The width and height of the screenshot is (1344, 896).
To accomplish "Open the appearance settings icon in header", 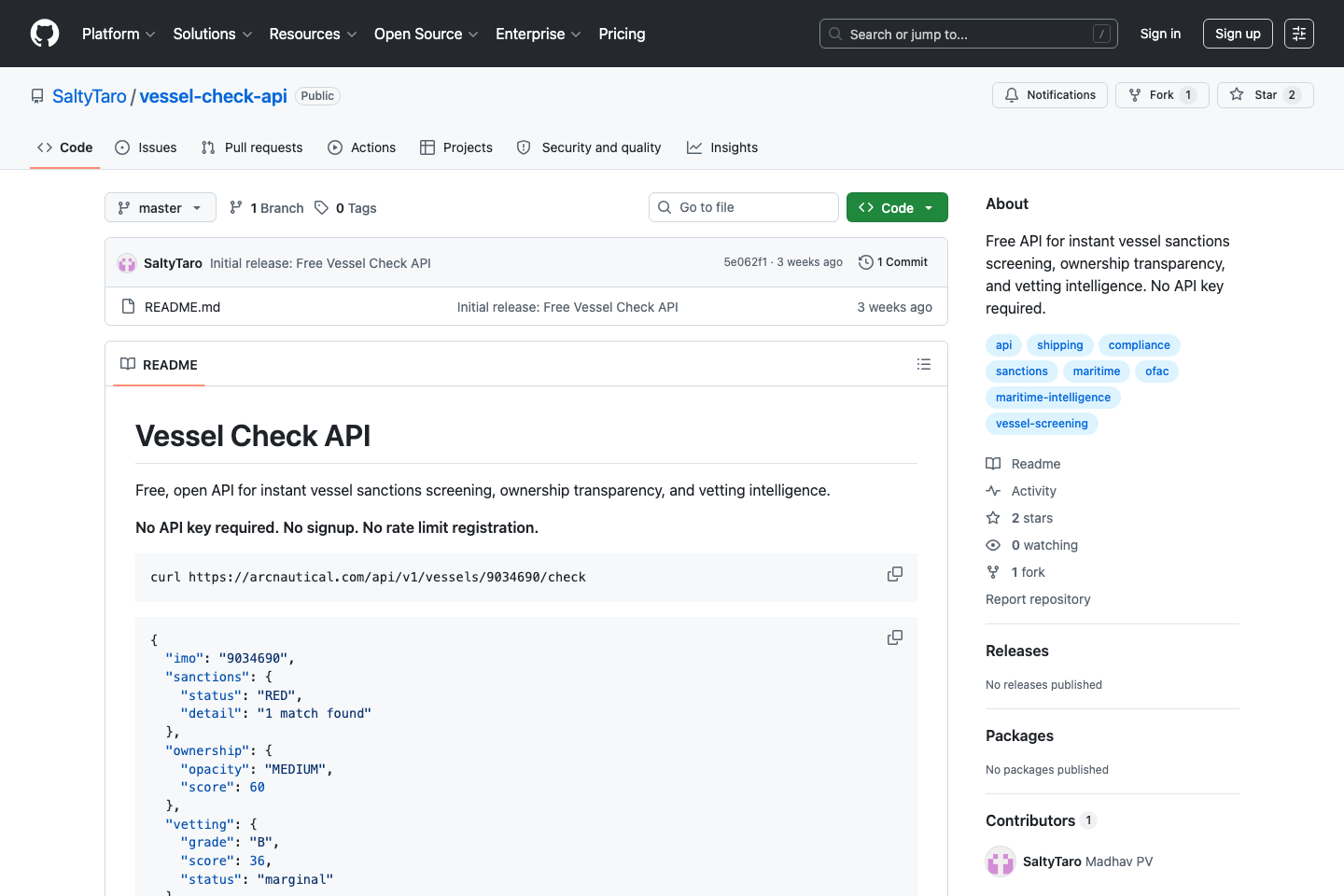I will 1298,34.
